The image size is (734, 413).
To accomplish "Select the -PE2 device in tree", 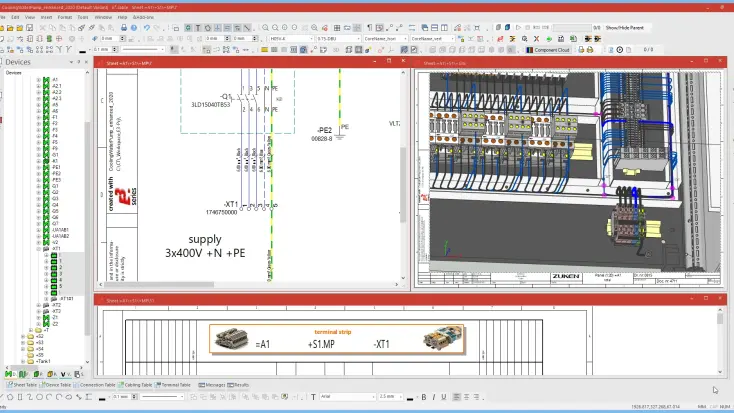I will 55,173.
